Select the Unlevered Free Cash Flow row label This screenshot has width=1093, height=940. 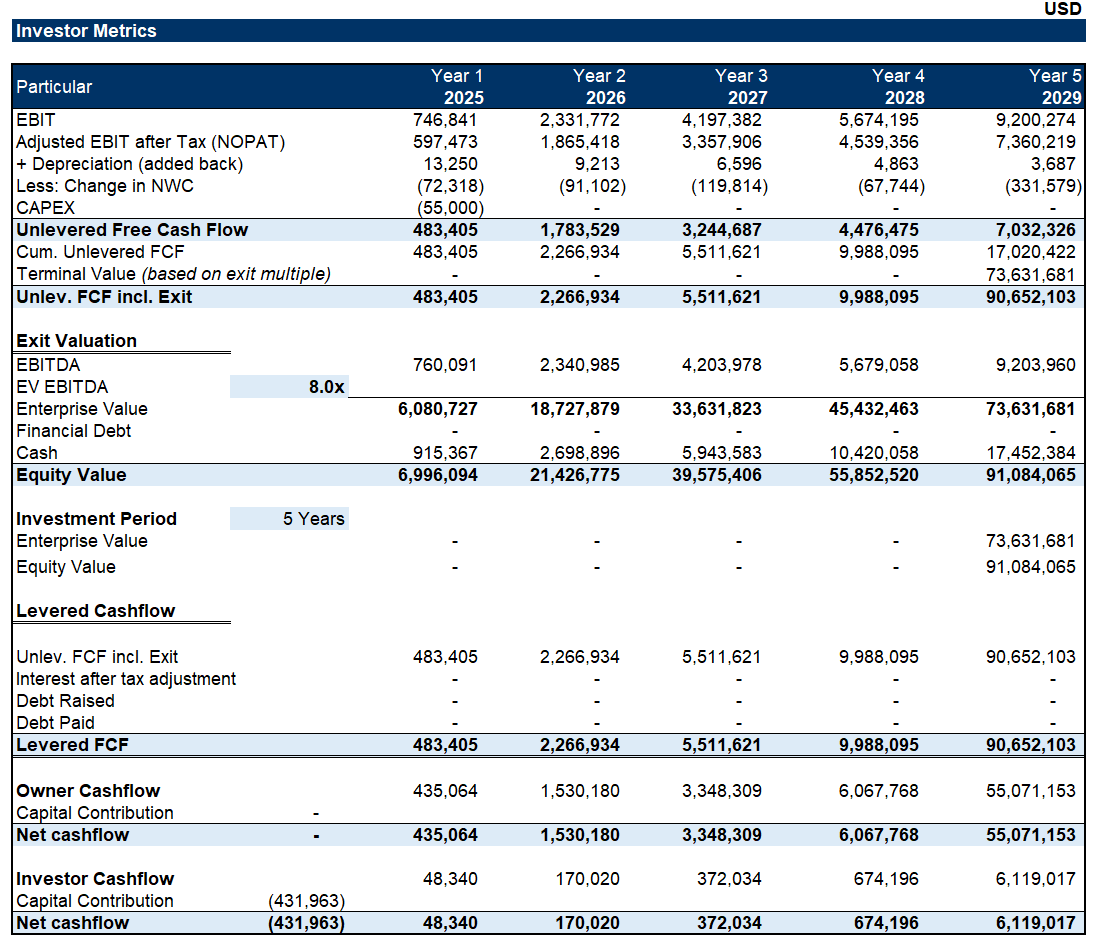(x=132, y=230)
